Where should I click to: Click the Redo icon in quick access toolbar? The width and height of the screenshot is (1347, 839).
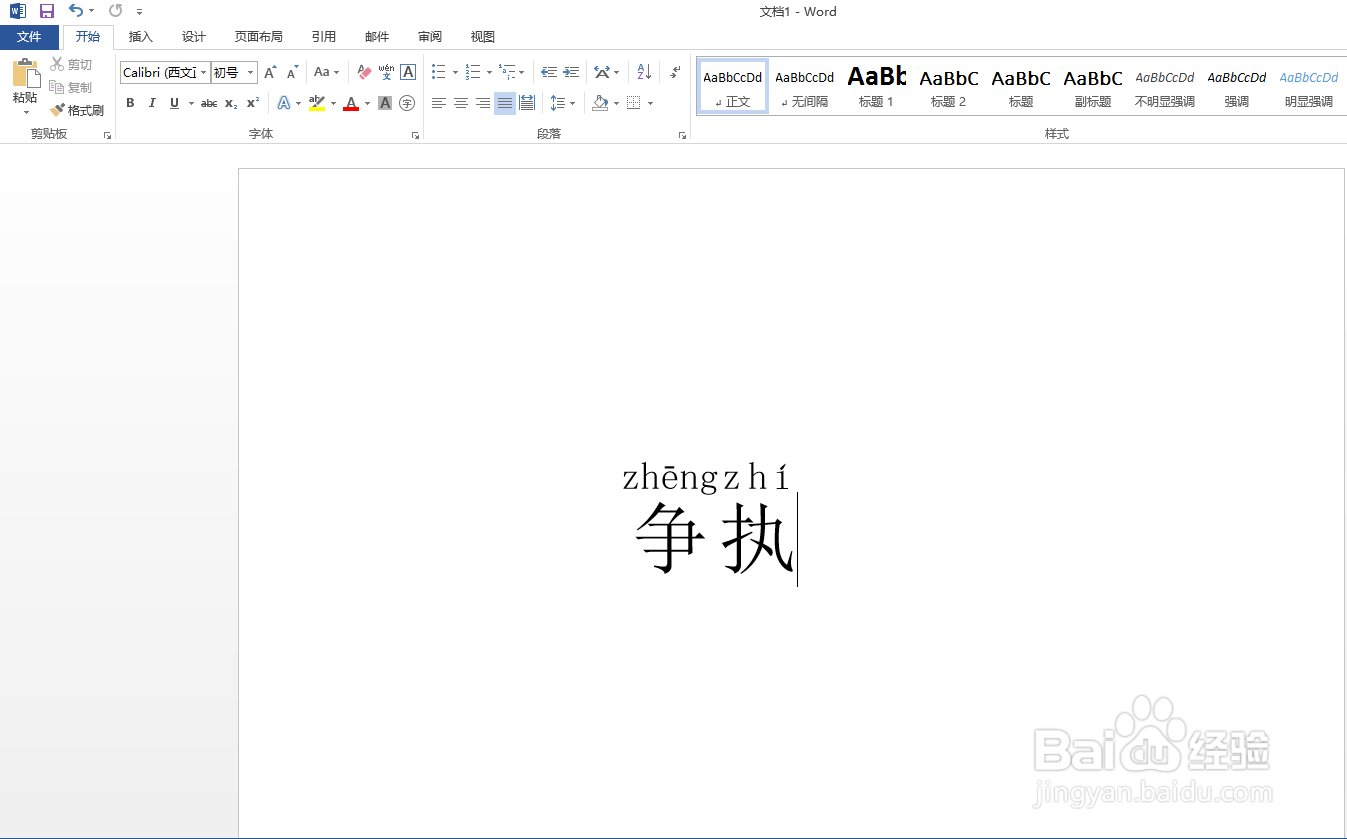115,11
